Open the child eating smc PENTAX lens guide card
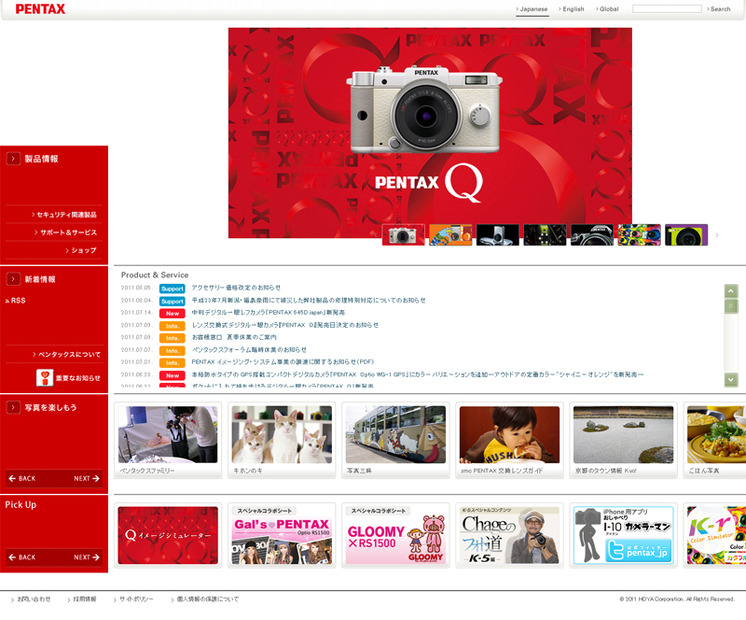The width and height of the screenshot is (746, 620). [510, 440]
